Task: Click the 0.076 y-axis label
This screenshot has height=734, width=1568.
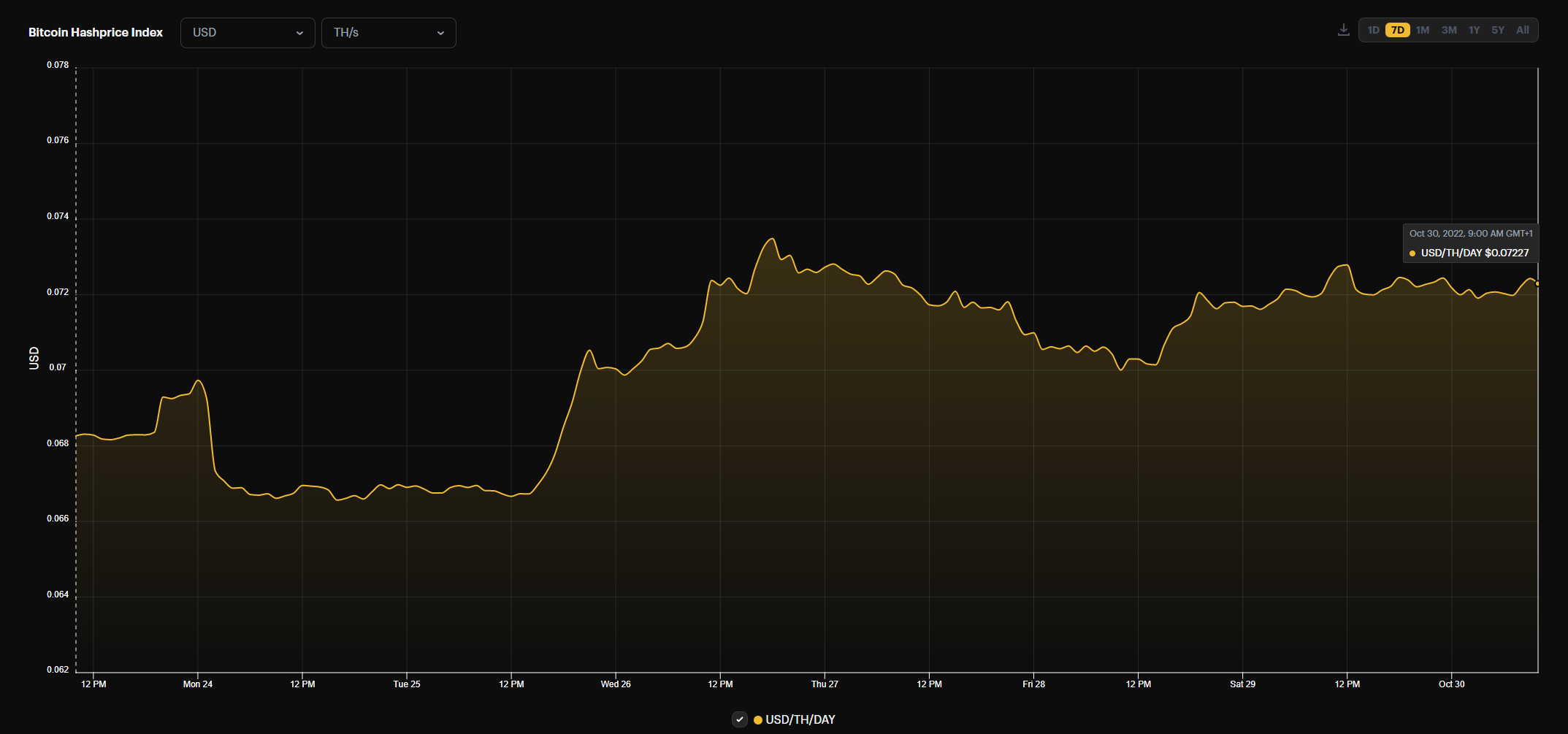Action: pos(58,140)
